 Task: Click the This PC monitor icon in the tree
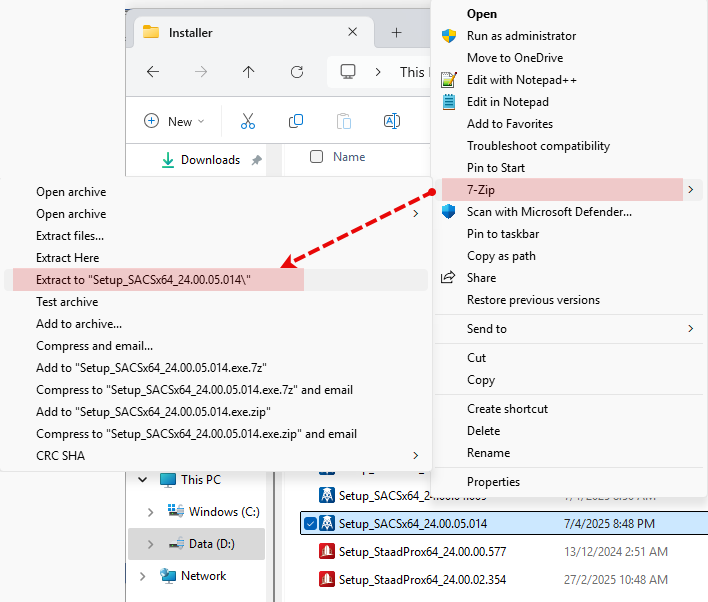(168, 480)
